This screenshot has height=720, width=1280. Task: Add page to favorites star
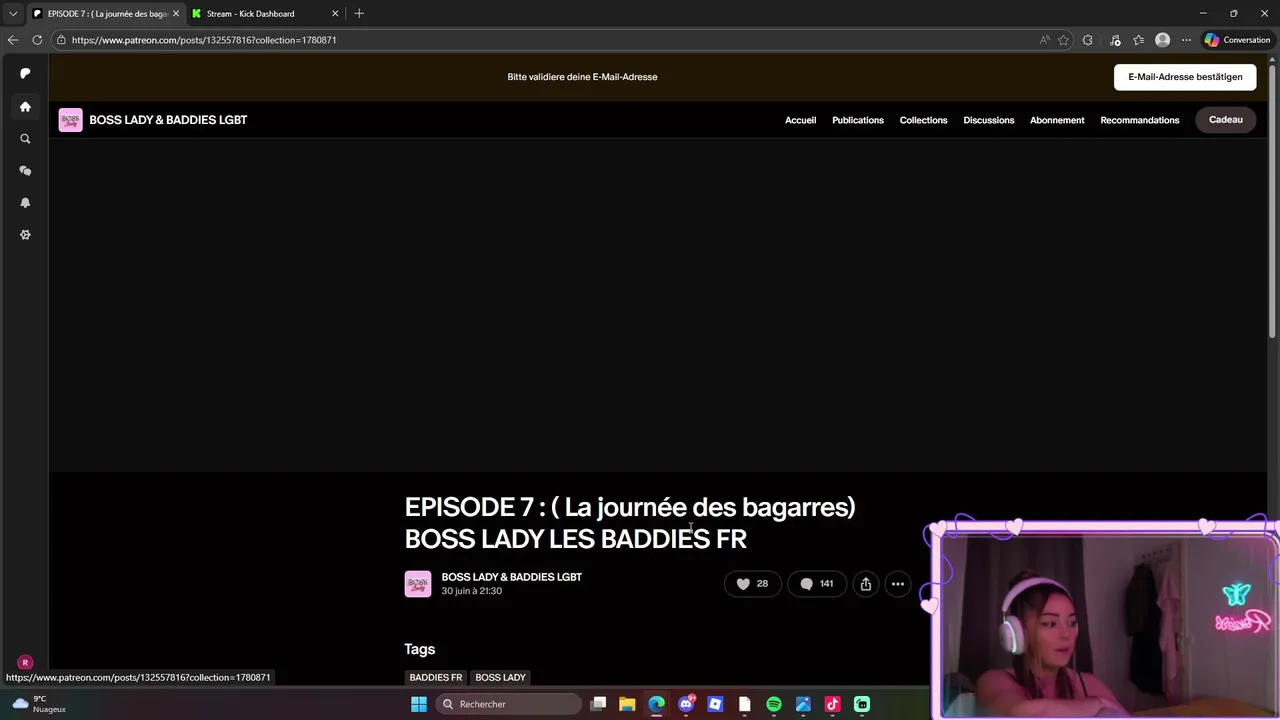[x=1063, y=40]
